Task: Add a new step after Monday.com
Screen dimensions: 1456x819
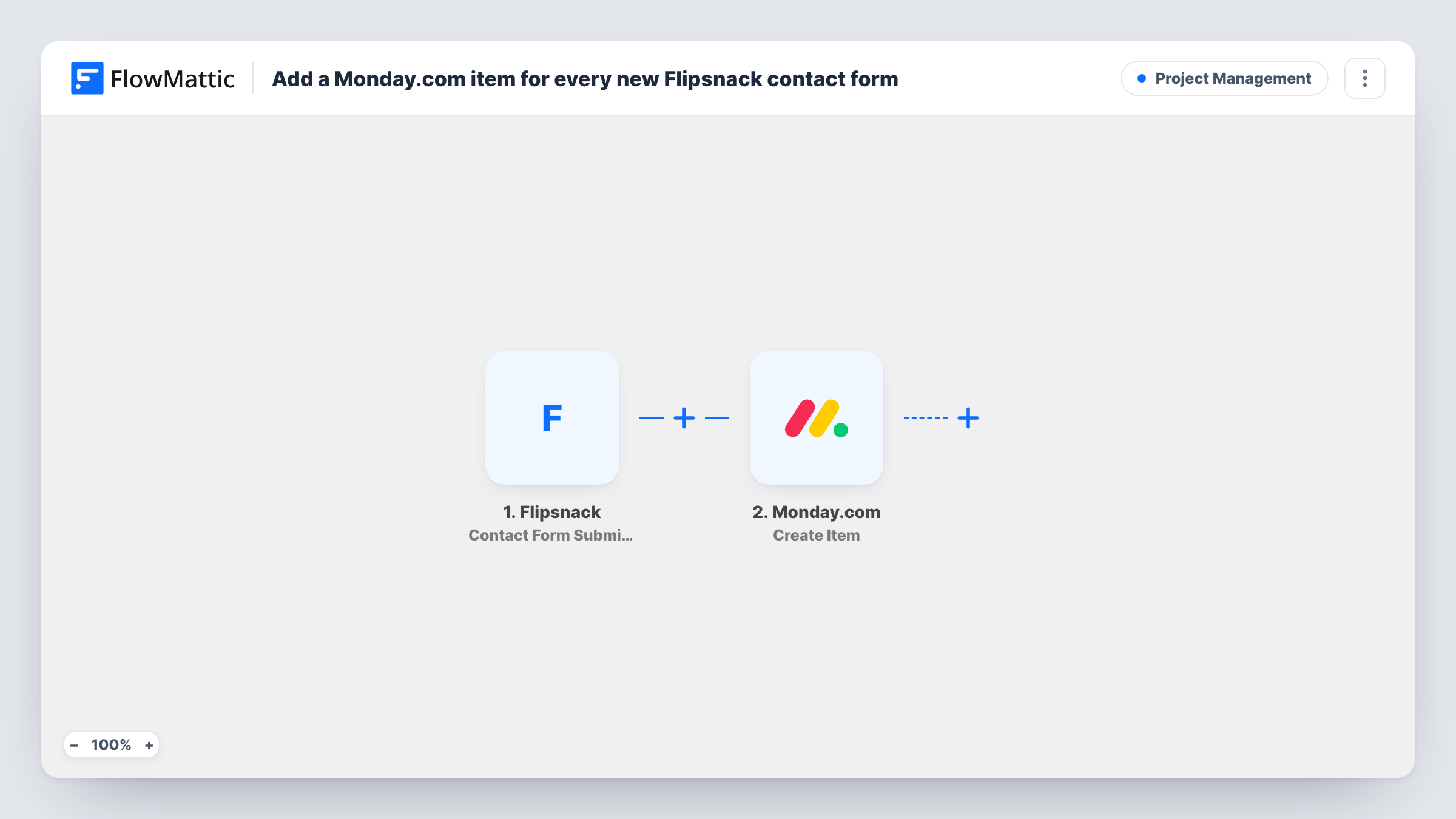Action: click(968, 418)
